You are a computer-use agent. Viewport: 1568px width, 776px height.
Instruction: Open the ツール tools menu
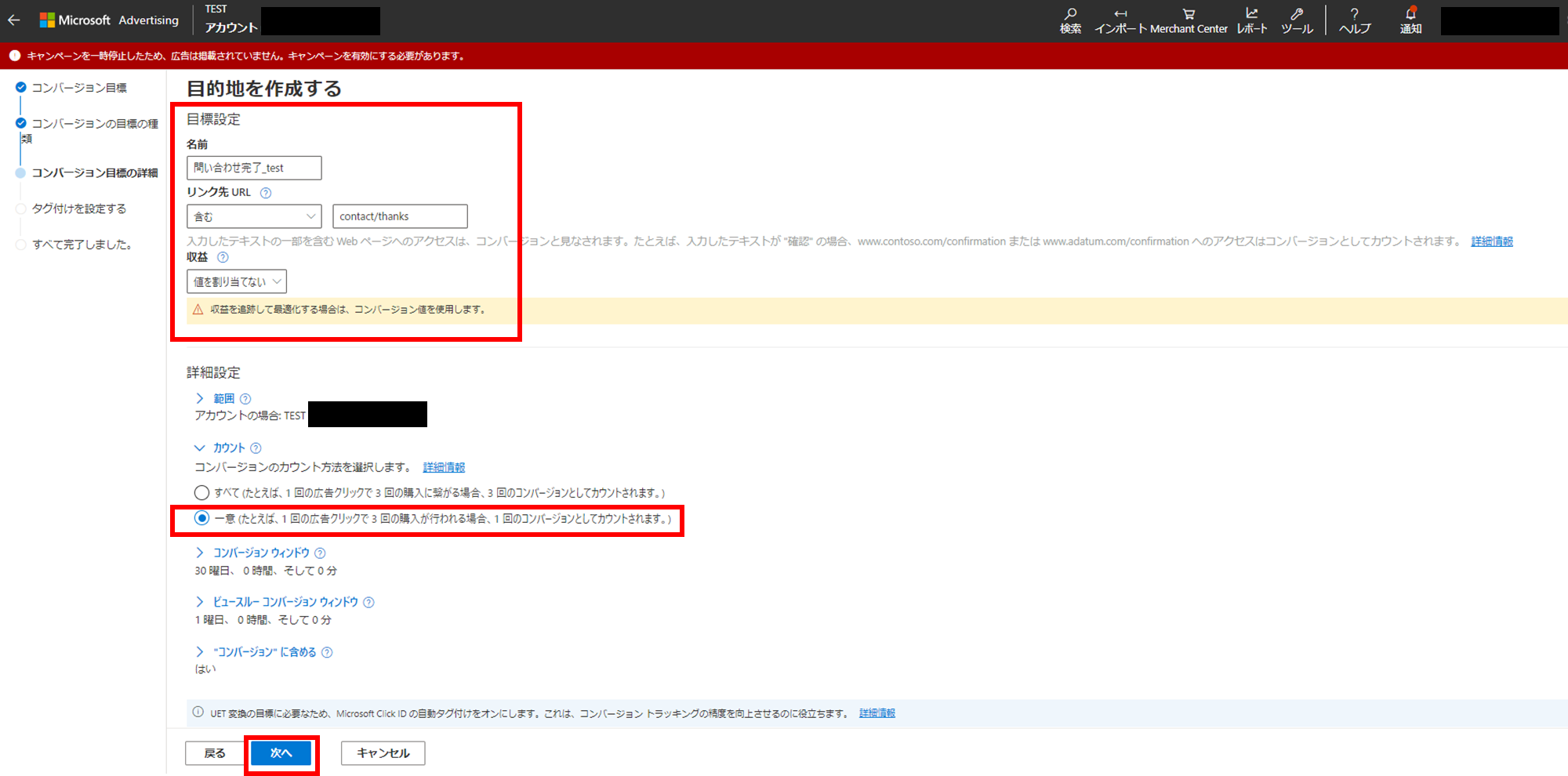(x=1297, y=20)
